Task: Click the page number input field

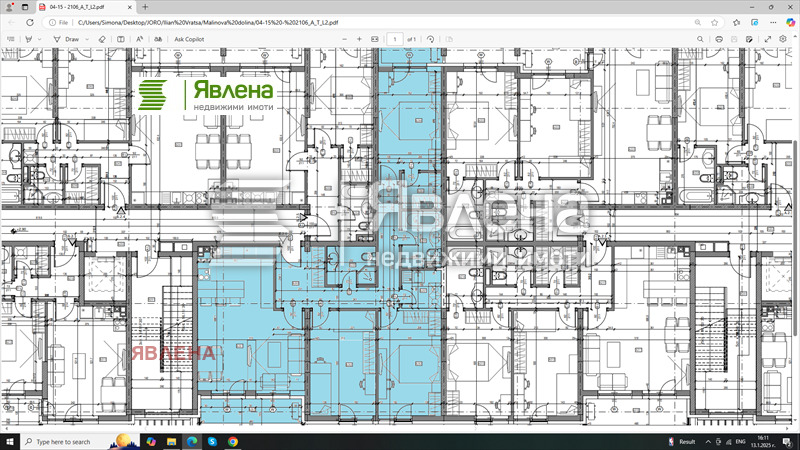Action: (x=396, y=39)
